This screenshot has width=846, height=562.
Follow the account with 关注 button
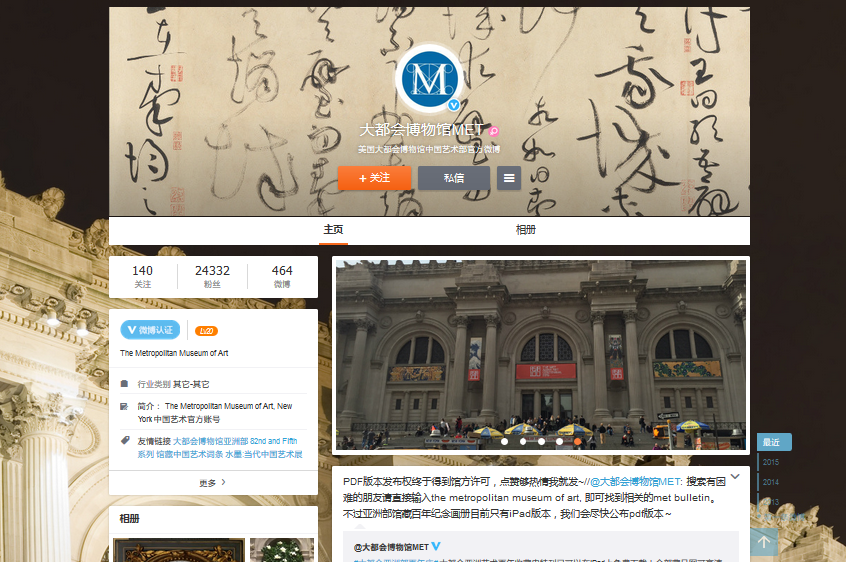coord(374,178)
